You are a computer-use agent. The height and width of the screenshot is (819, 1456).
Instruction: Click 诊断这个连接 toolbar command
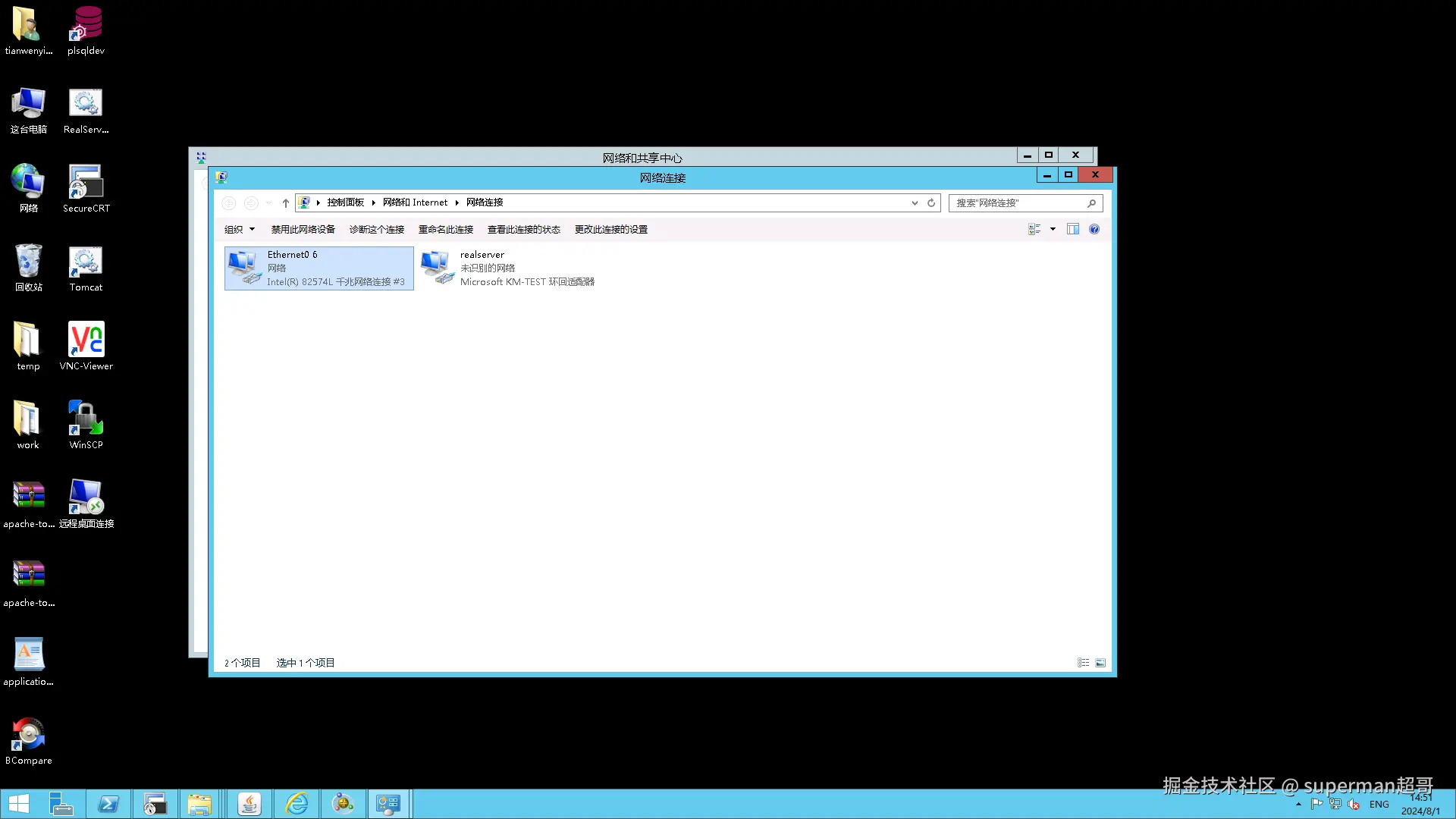click(376, 229)
